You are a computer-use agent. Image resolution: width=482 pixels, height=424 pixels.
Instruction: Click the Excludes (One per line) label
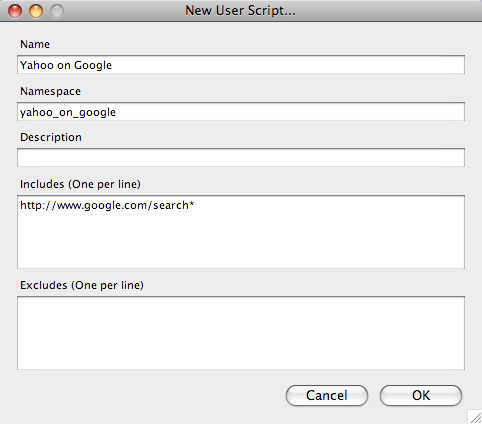82,285
